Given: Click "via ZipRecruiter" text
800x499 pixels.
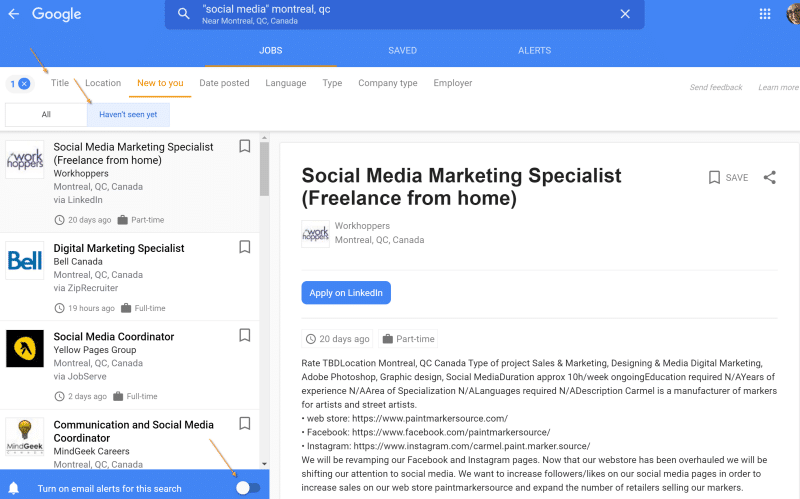Looking at the screenshot, I should click(x=86, y=288).
